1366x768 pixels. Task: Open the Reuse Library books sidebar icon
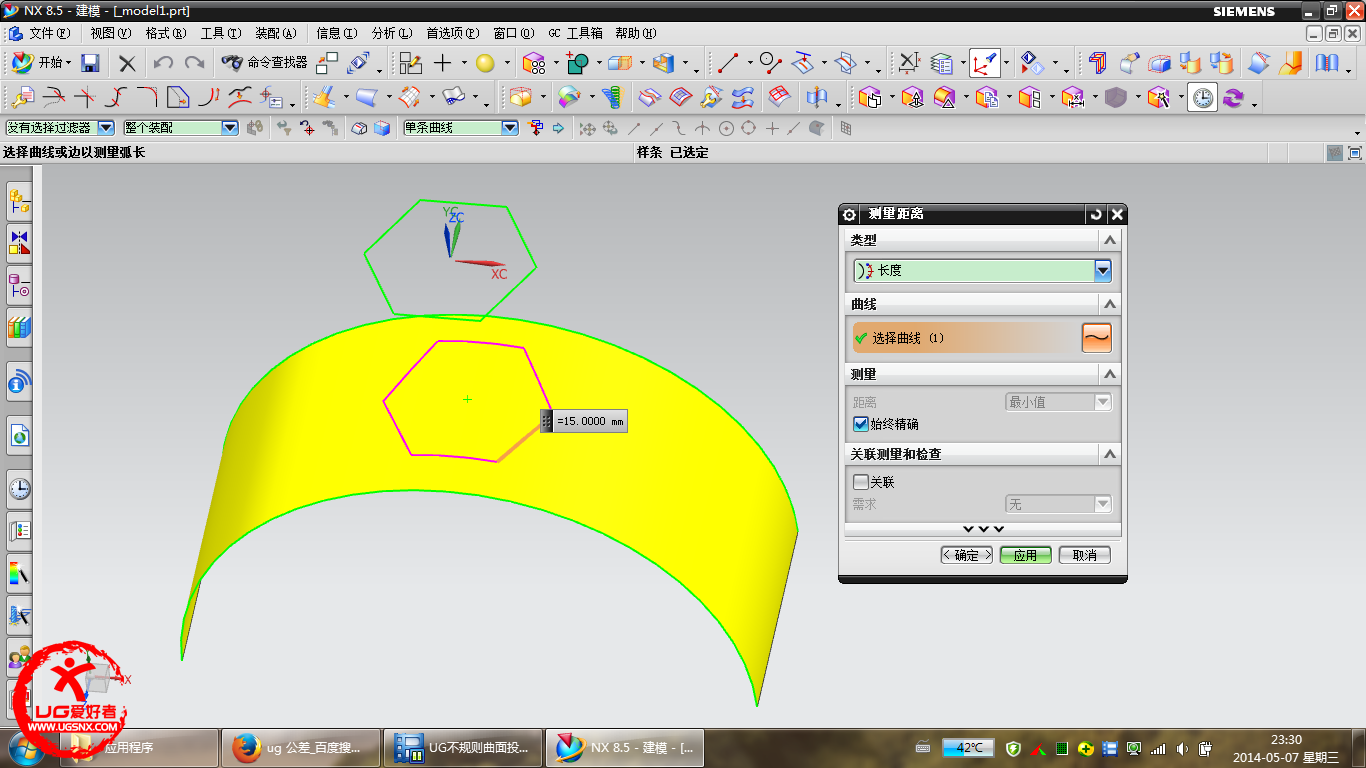(19, 326)
